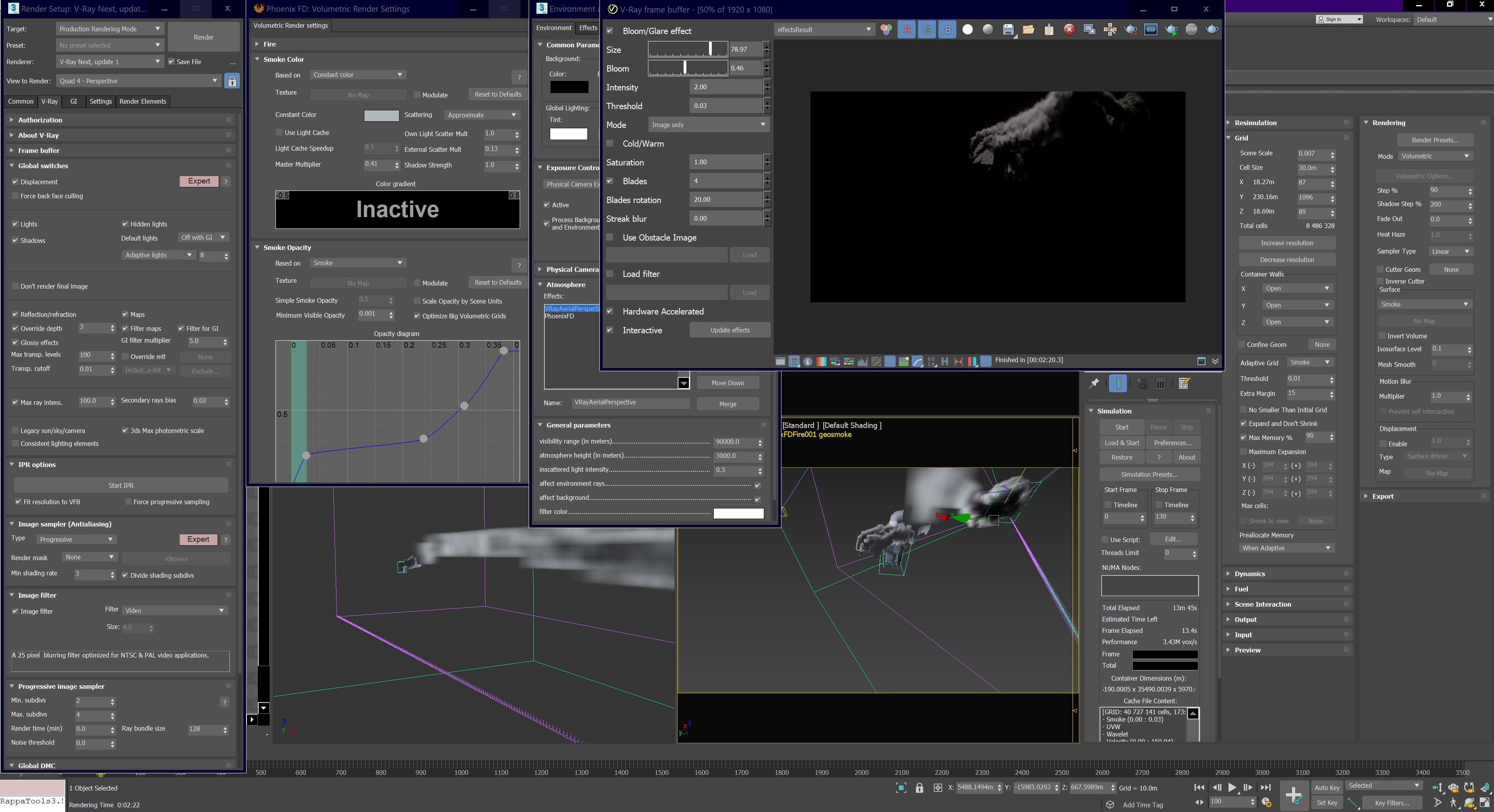Link VFB to PDPlayer icon
This screenshot has height=812, width=1494.
pyautogui.click(x=1151, y=30)
